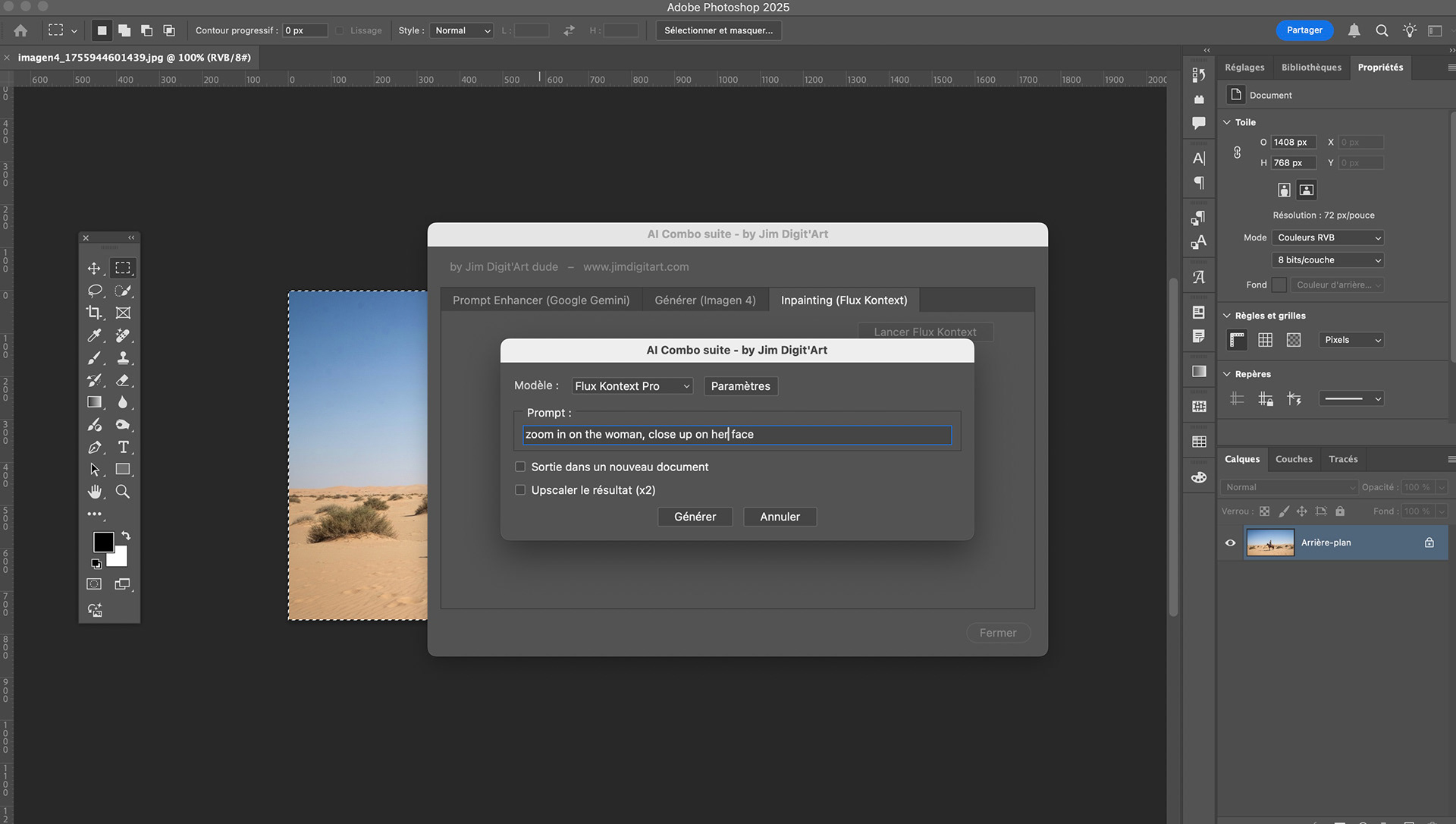Click Sélectionner et masquer button
Image resolution: width=1456 pixels, height=824 pixels.
718,30
